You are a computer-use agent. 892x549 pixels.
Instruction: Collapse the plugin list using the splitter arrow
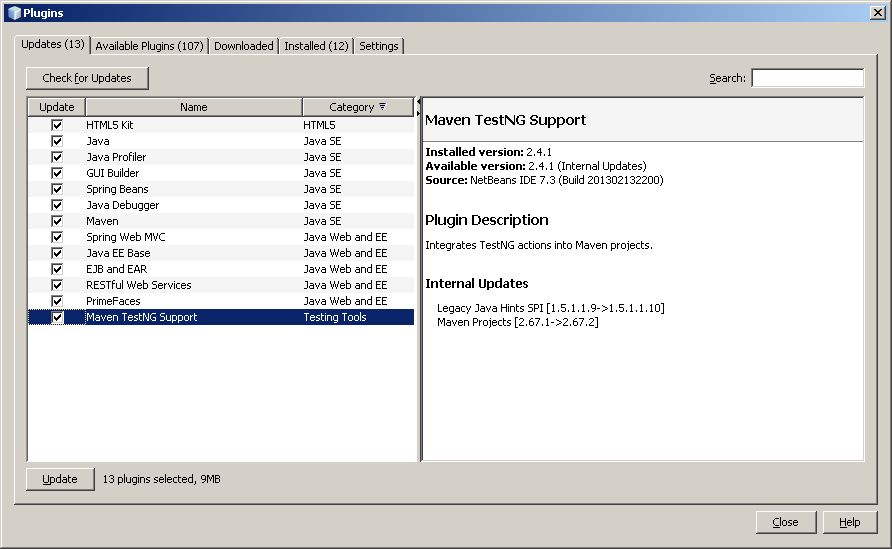pyautogui.click(x=418, y=102)
